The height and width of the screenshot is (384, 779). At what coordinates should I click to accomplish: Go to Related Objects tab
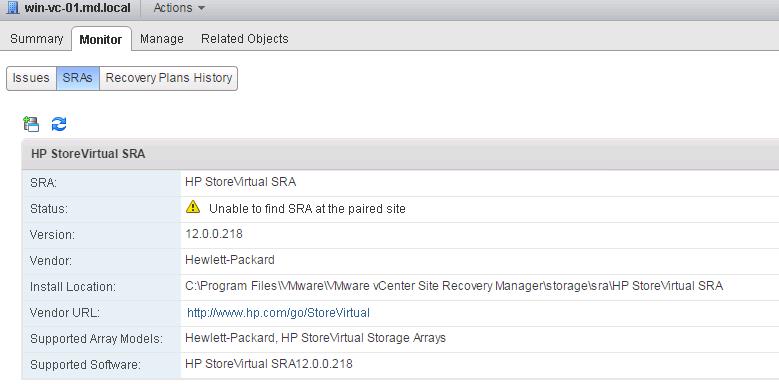(x=244, y=39)
